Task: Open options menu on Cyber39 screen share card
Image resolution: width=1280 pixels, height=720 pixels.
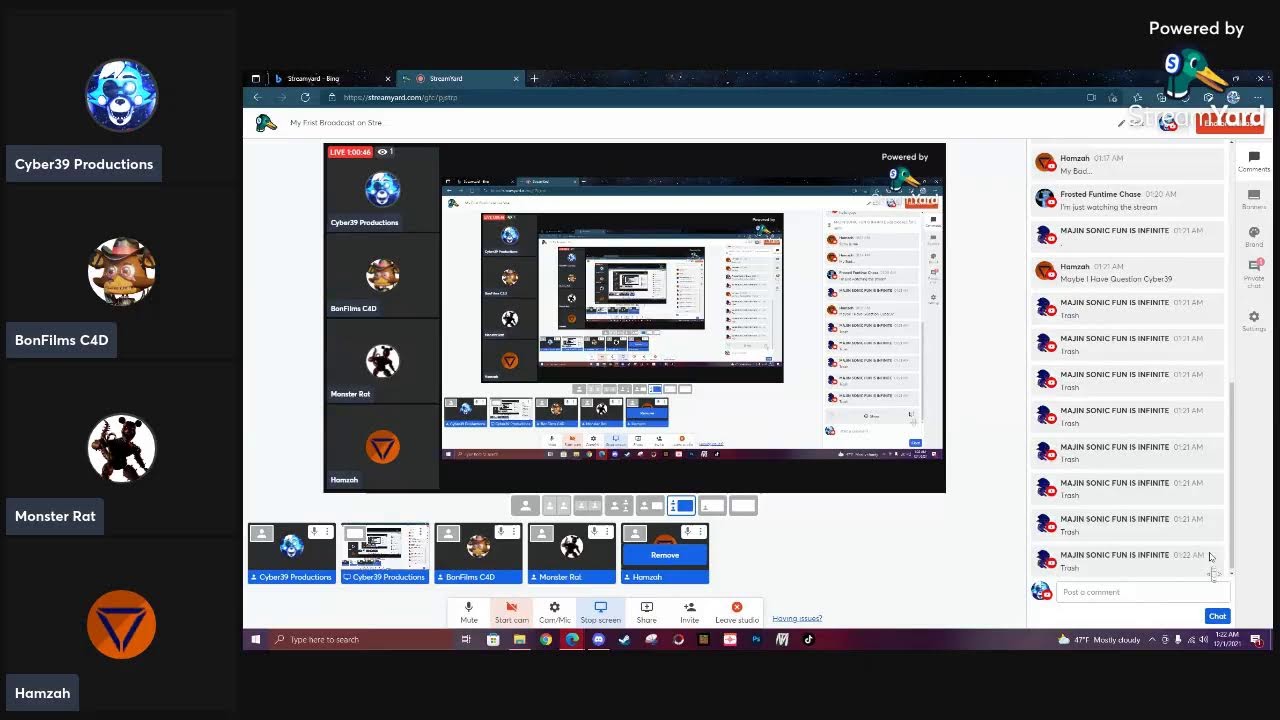Action: [422, 531]
